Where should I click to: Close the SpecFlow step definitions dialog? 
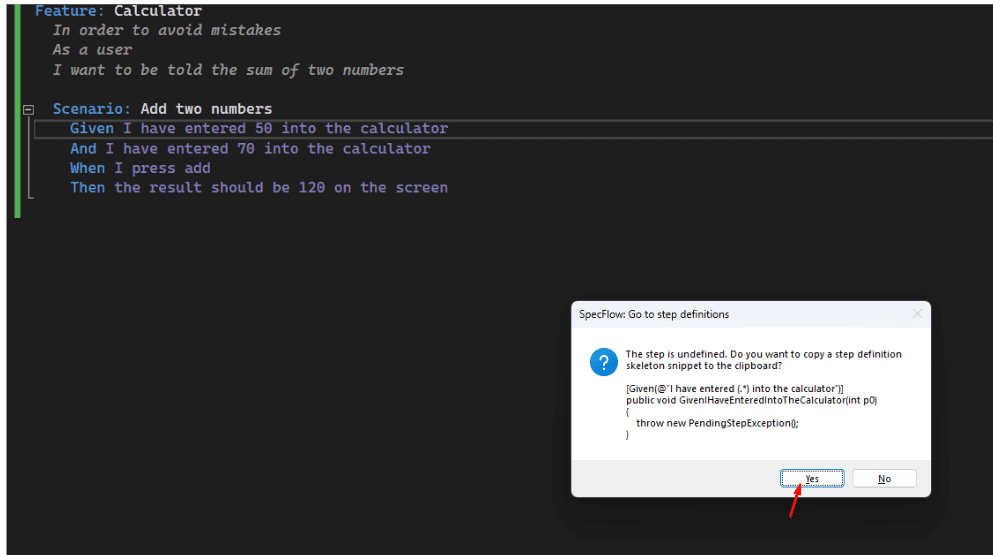pyautogui.click(x=917, y=314)
